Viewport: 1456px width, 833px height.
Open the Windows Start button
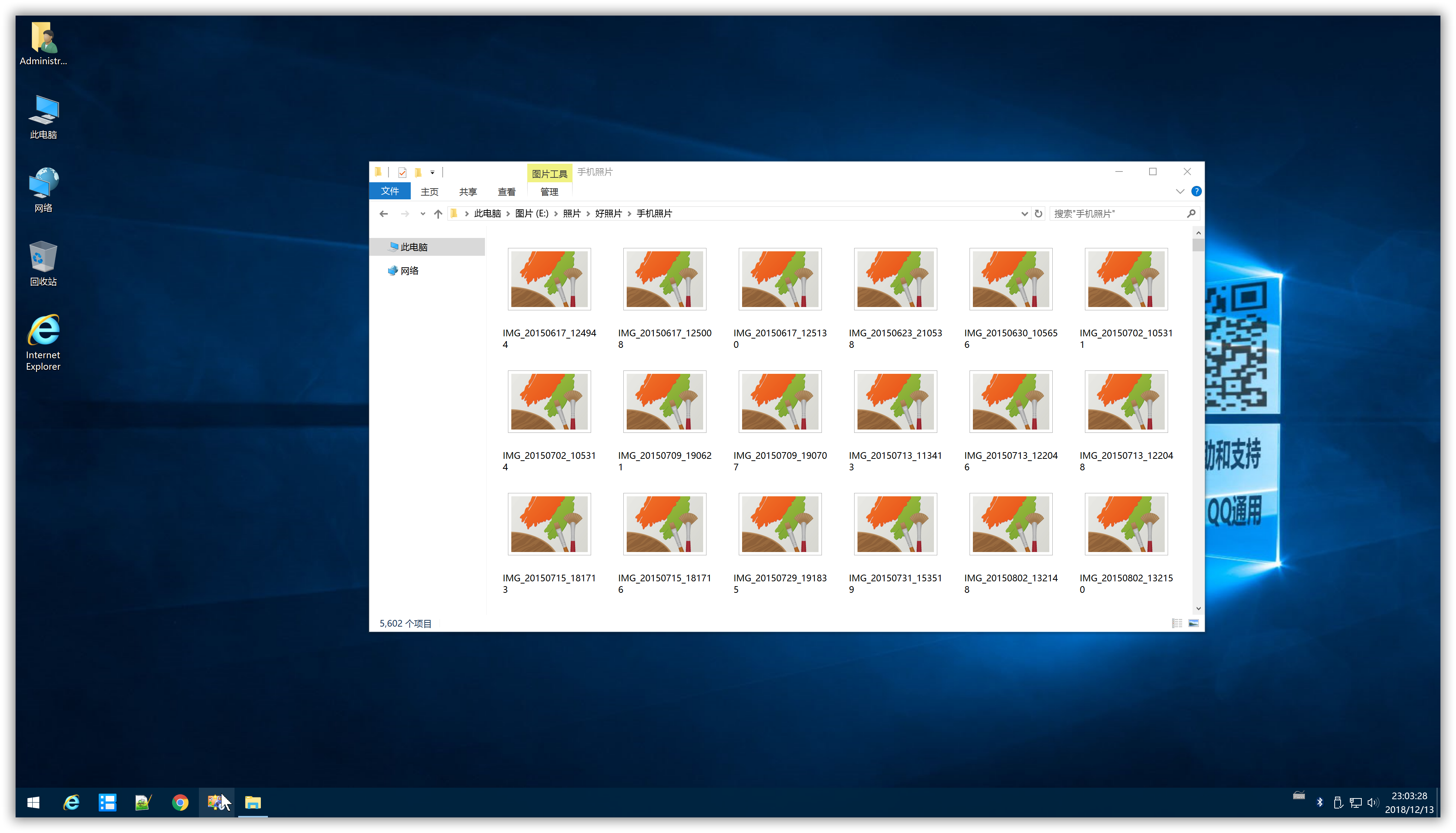pos(33,802)
